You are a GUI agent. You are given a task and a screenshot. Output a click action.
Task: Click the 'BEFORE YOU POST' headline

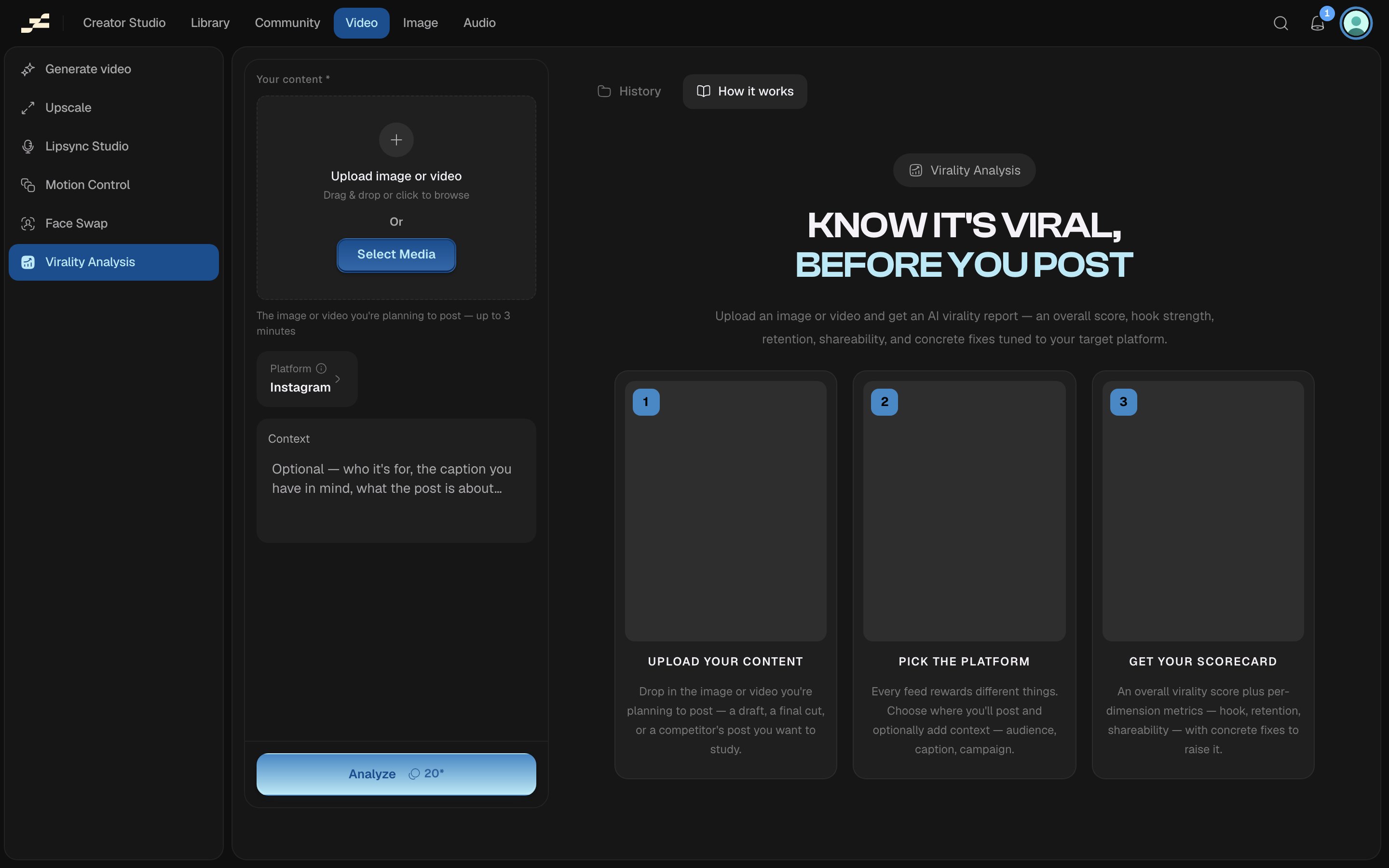(x=964, y=265)
